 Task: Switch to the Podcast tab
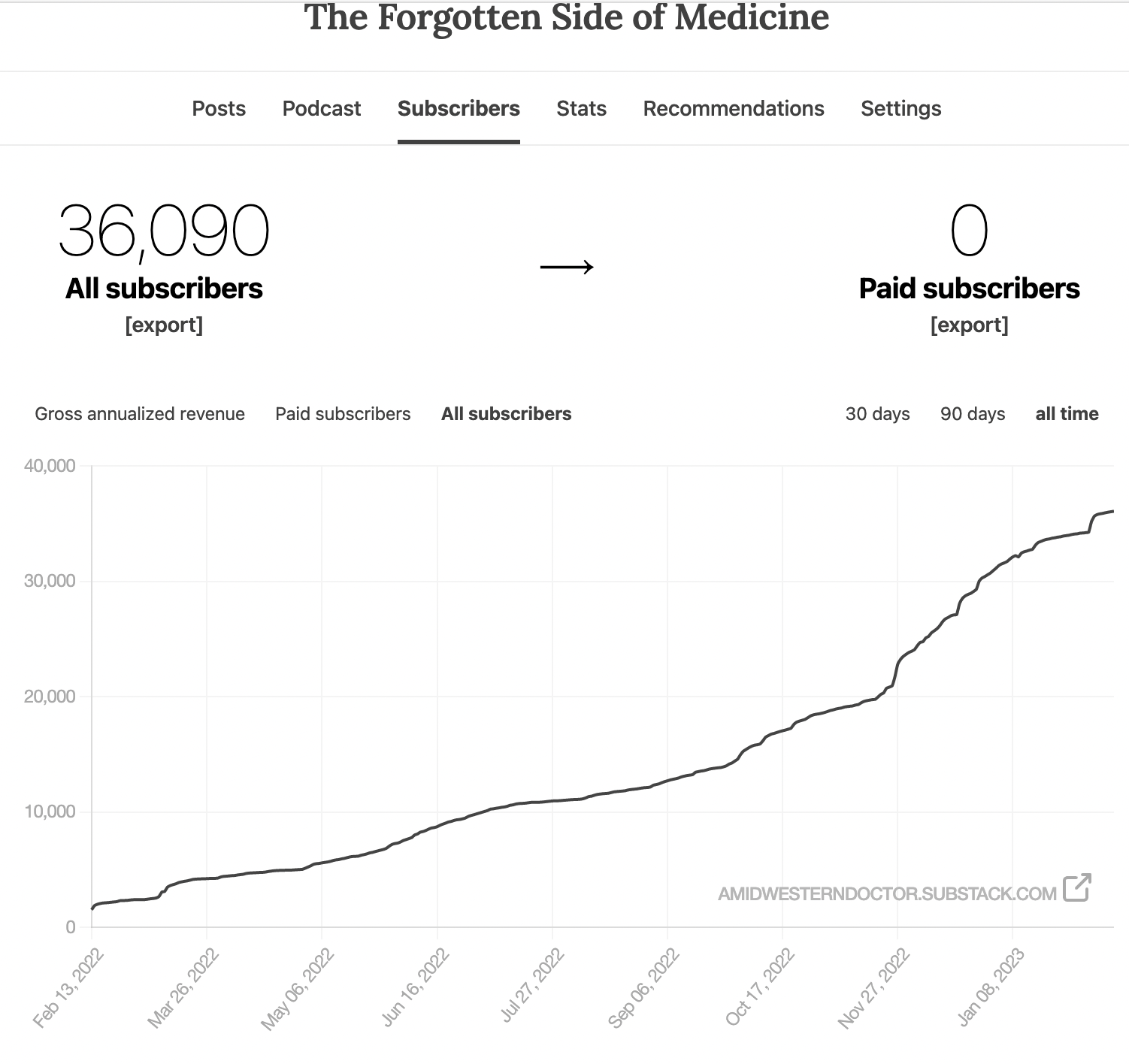[322, 108]
